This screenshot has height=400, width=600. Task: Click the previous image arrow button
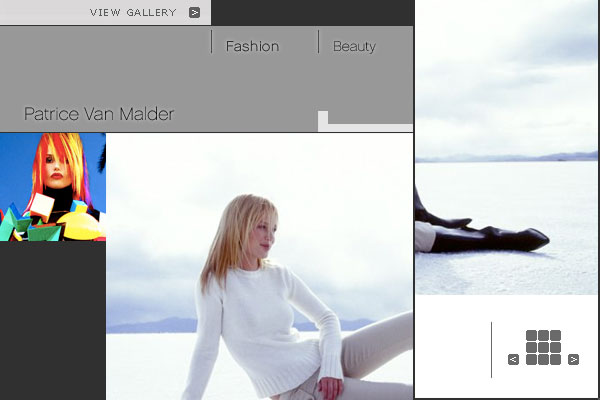tap(513, 359)
